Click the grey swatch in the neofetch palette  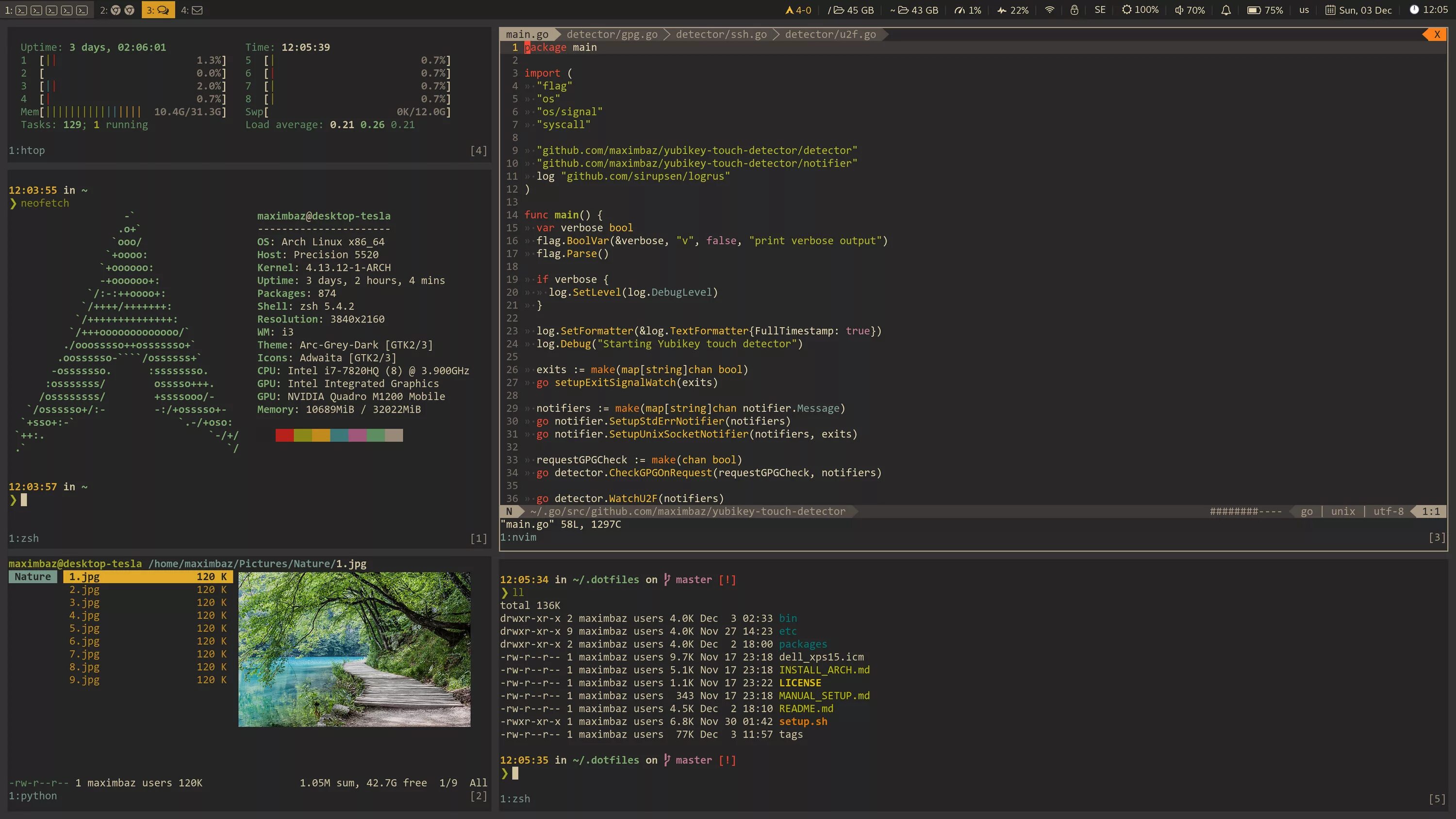click(x=394, y=435)
